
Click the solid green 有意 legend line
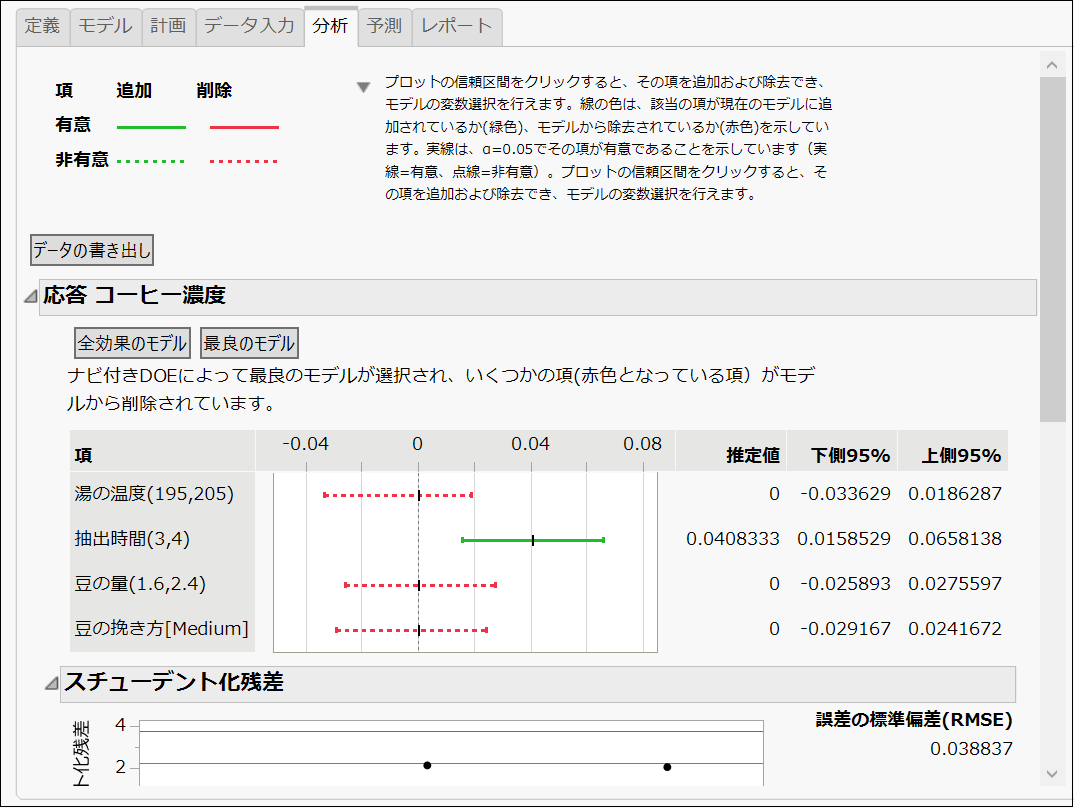tap(150, 127)
